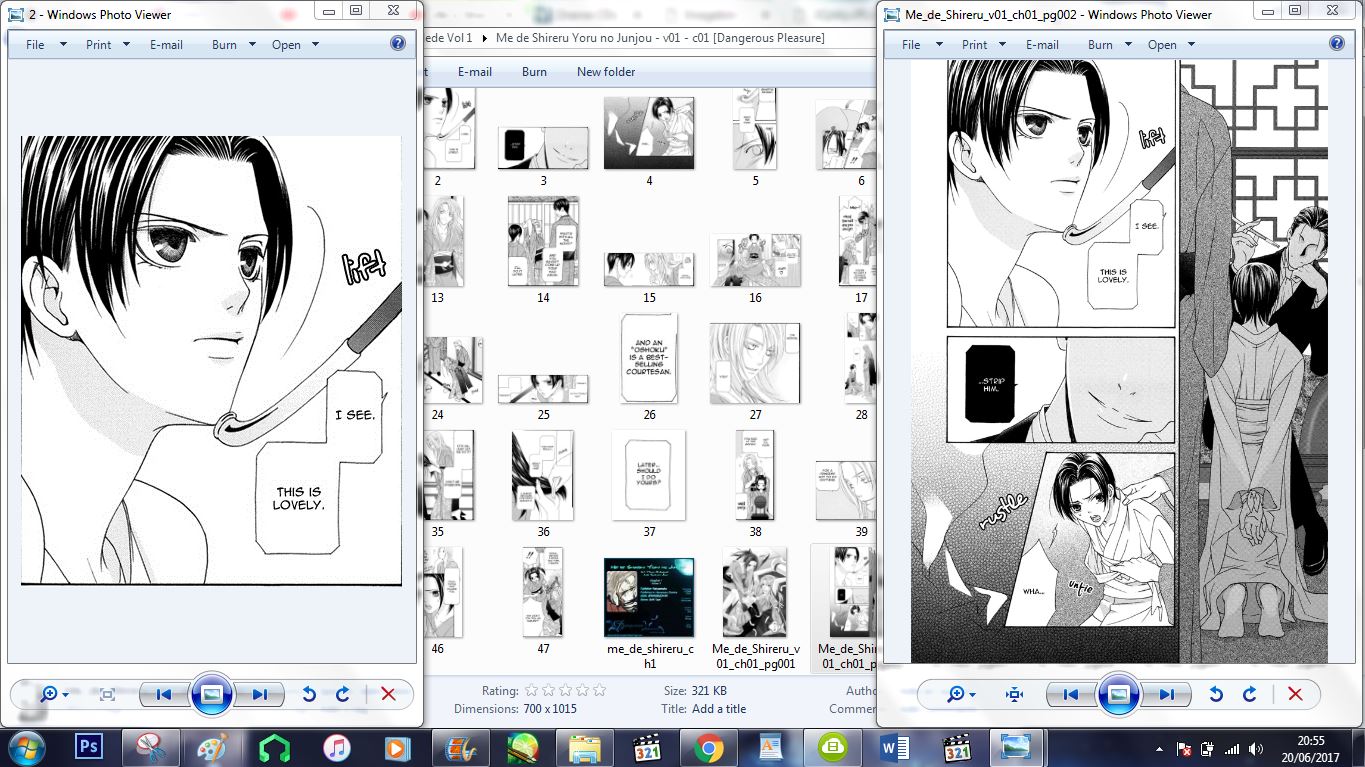Select thumbnail 26 with courtesan text

[649, 358]
